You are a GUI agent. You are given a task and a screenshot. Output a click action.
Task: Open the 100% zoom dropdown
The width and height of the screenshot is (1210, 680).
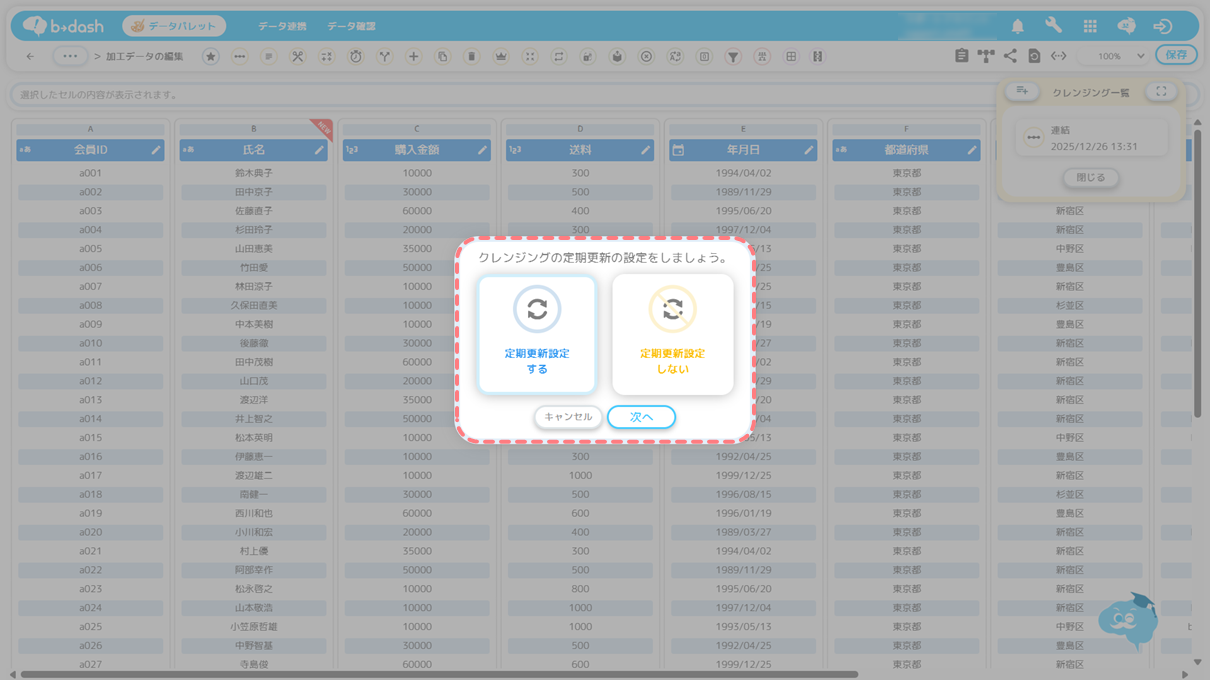click(x=1118, y=57)
